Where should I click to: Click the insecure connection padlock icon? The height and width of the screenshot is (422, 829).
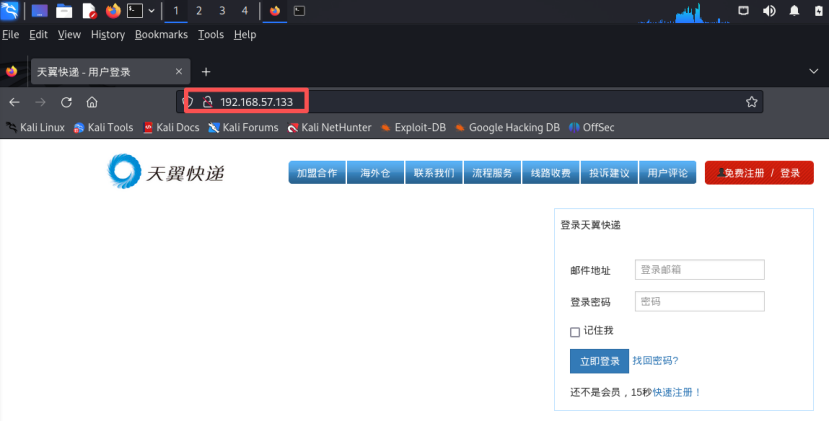208,102
